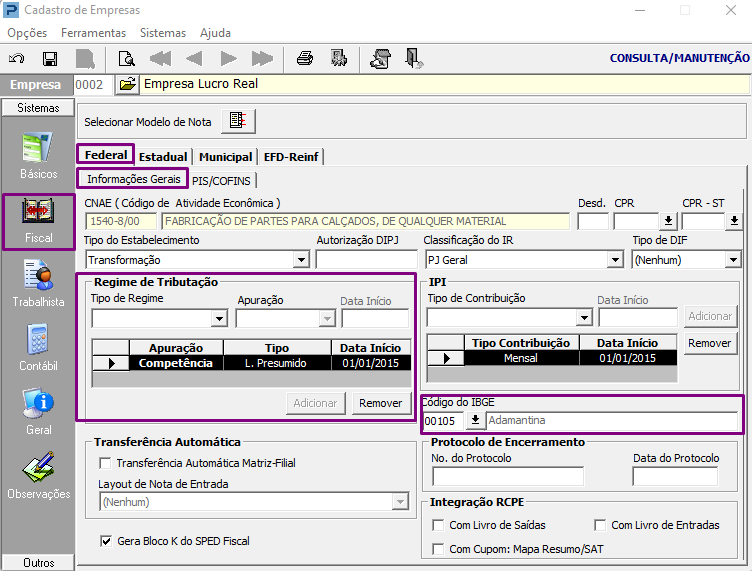Uncheck Gera Bloco K do SPED Fiscal
This screenshot has height=571, width=752.
click(x=106, y=541)
